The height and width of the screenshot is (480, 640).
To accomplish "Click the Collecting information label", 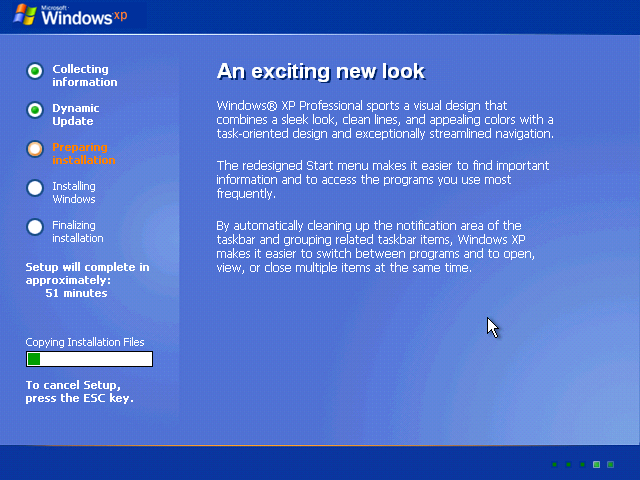I will (x=84, y=75).
